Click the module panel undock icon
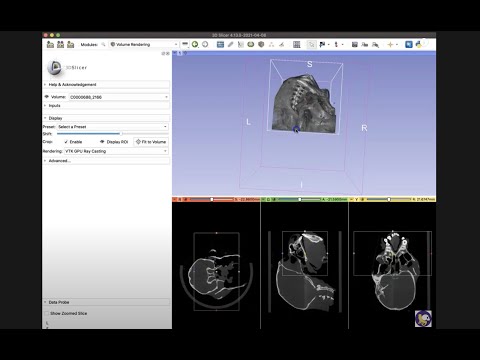Viewport: 480px width, 360px height. [x=164, y=53]
